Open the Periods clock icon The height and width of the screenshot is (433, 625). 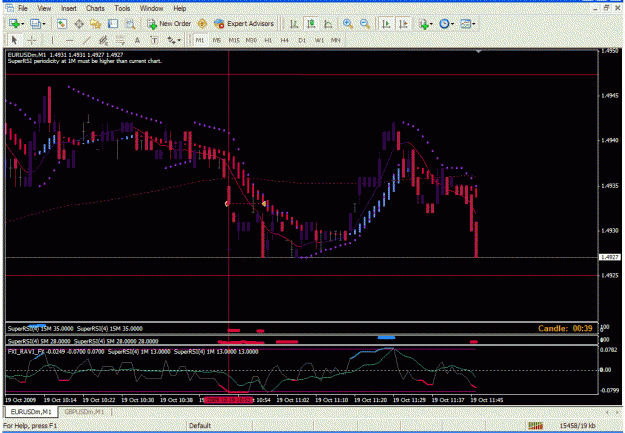444,24
